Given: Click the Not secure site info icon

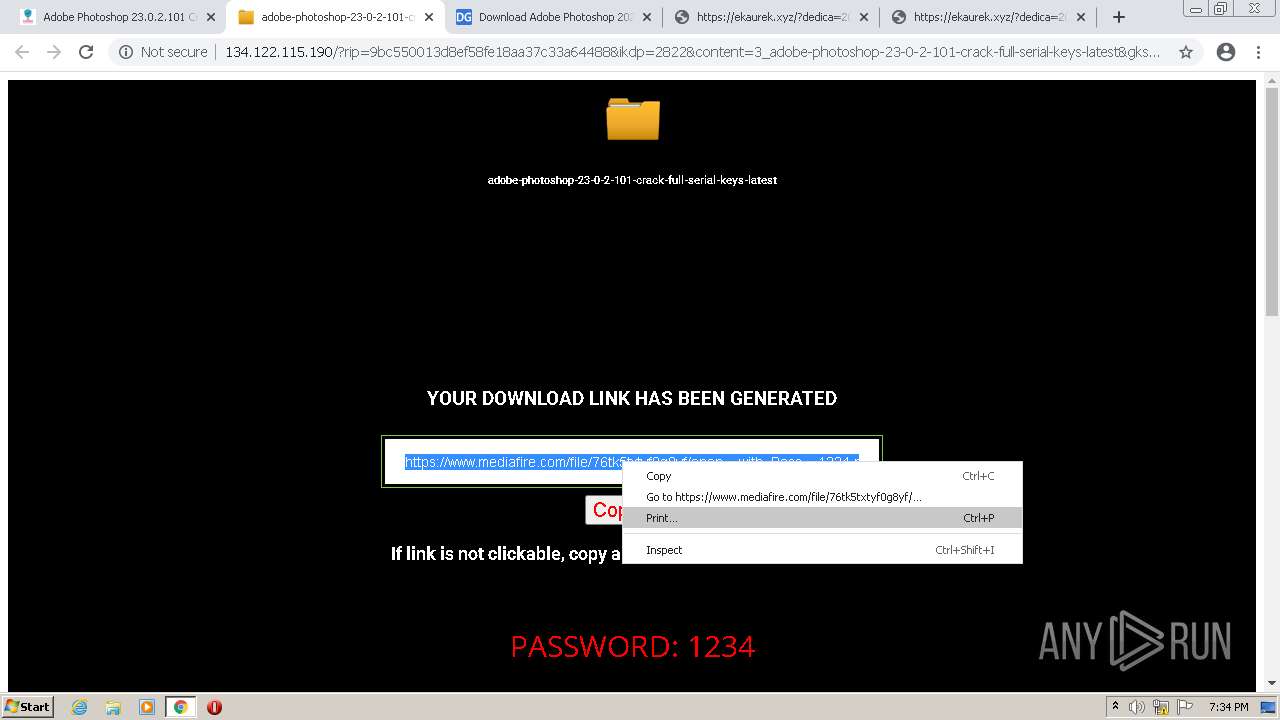Looking at the screenshot, I should pyautogui.click(x=126, y=52).
